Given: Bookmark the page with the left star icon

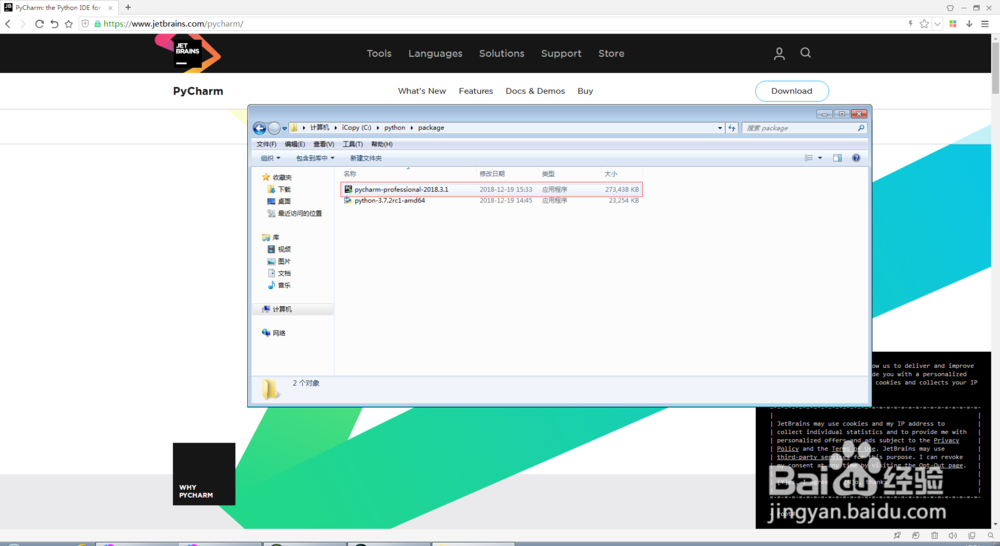Looking at the screenshot, I should click(x=69, y=24).
